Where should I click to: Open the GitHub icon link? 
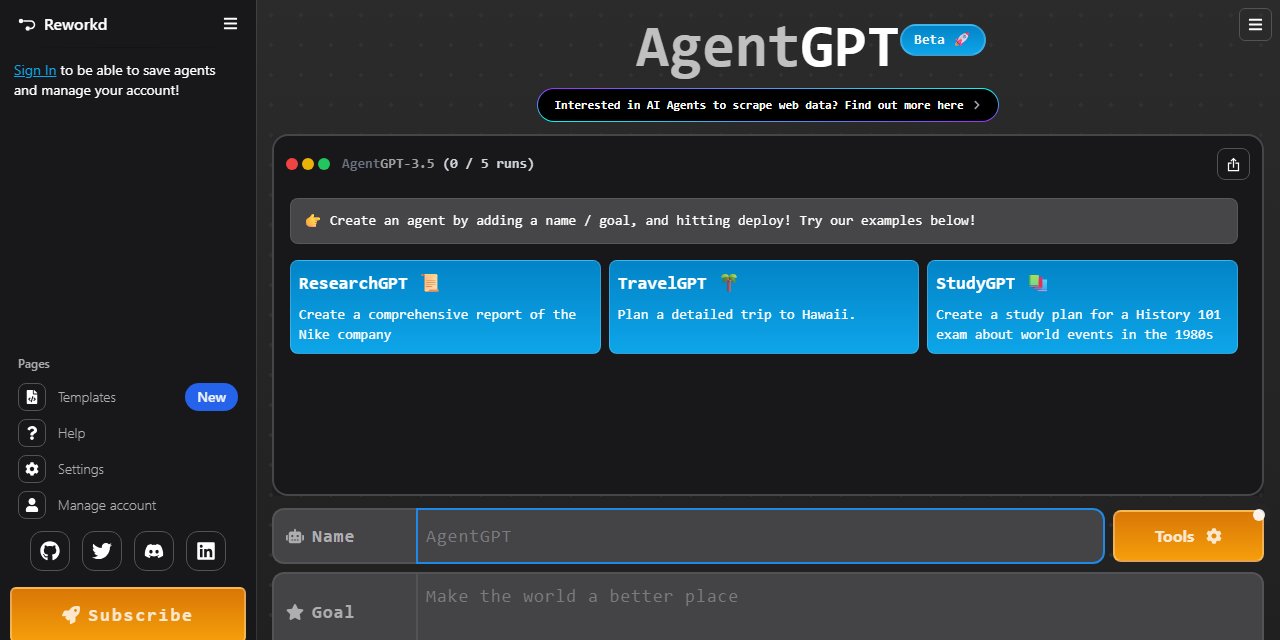[x=50, y=551]
